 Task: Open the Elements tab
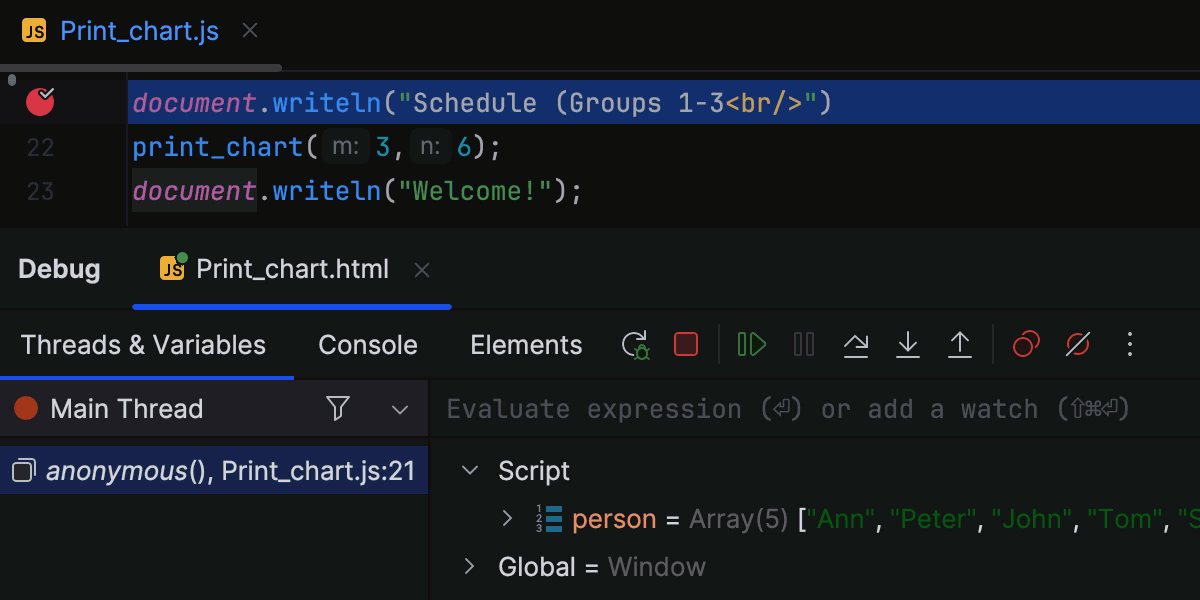coord(526,344)
